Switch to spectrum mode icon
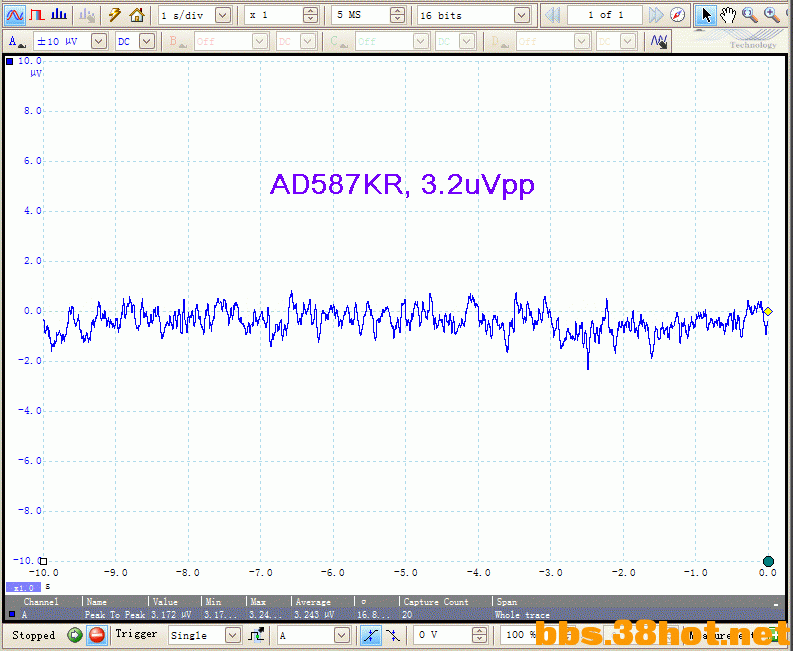The height and width of the screenshot is (651, 793). tap(59, 15)
